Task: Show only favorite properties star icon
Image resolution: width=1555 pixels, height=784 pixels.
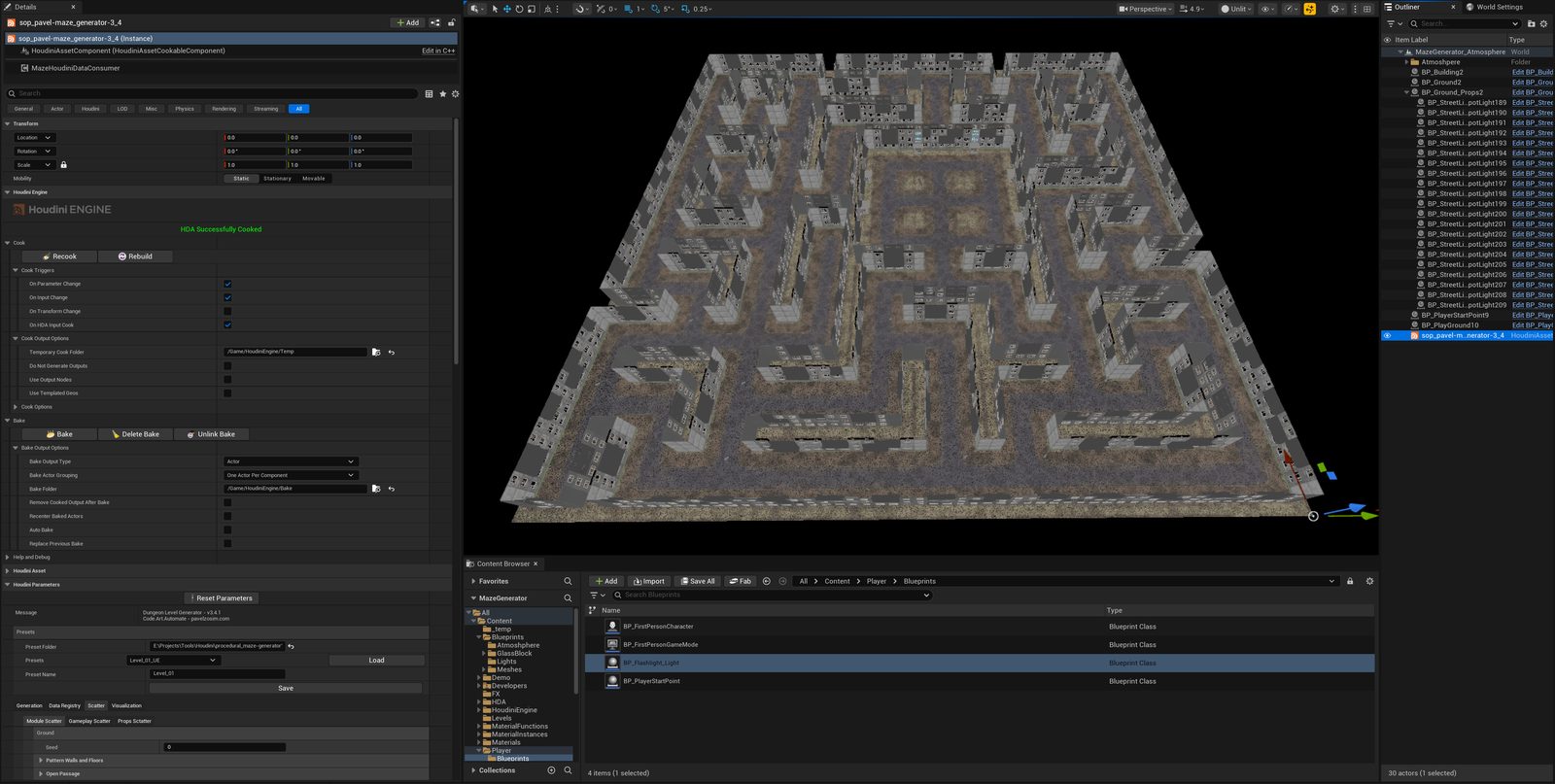Action: pyautogui.click(x=443, y=93)
